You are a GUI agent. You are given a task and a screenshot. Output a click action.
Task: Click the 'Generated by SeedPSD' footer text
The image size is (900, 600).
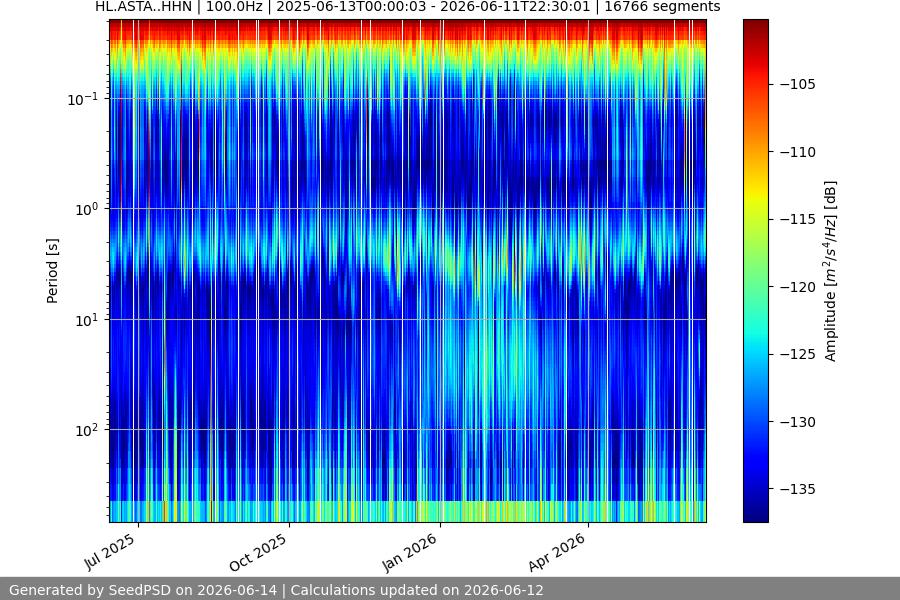pyautogui.click(x=276, y=590)
